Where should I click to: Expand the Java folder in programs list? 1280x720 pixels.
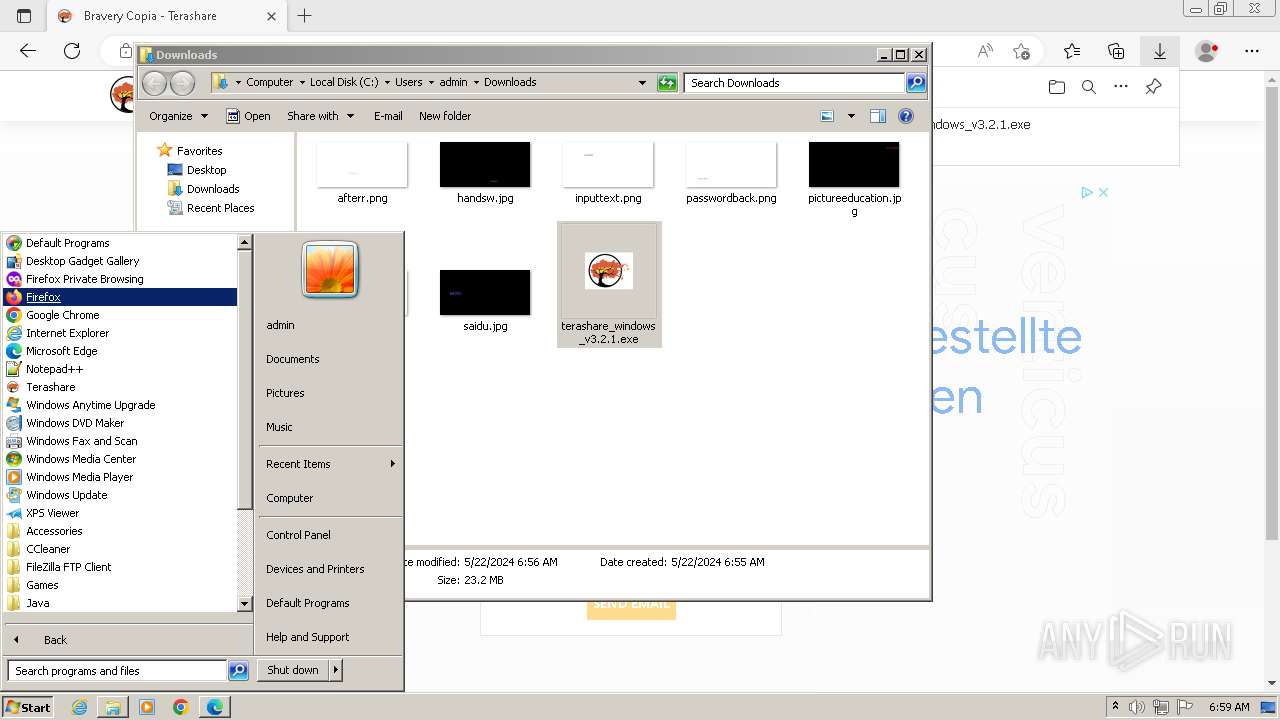tap(120, 603)
